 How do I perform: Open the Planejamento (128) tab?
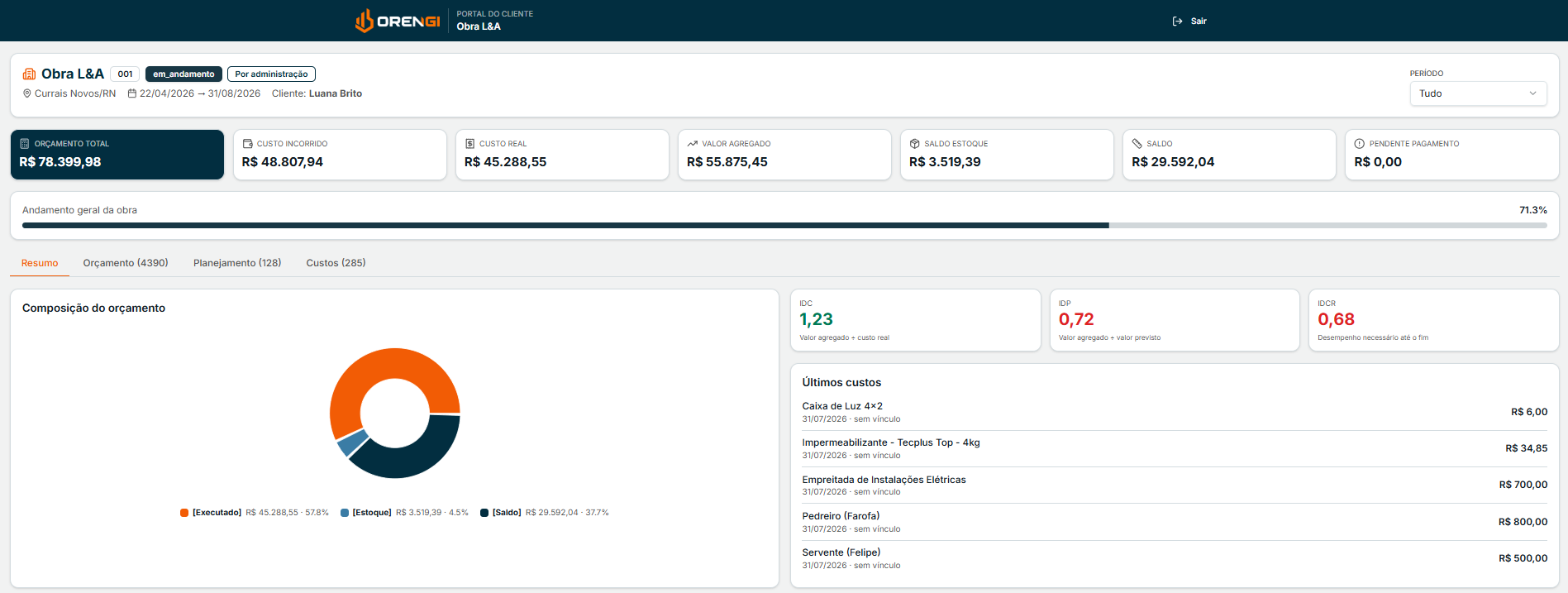pos(237,263)
